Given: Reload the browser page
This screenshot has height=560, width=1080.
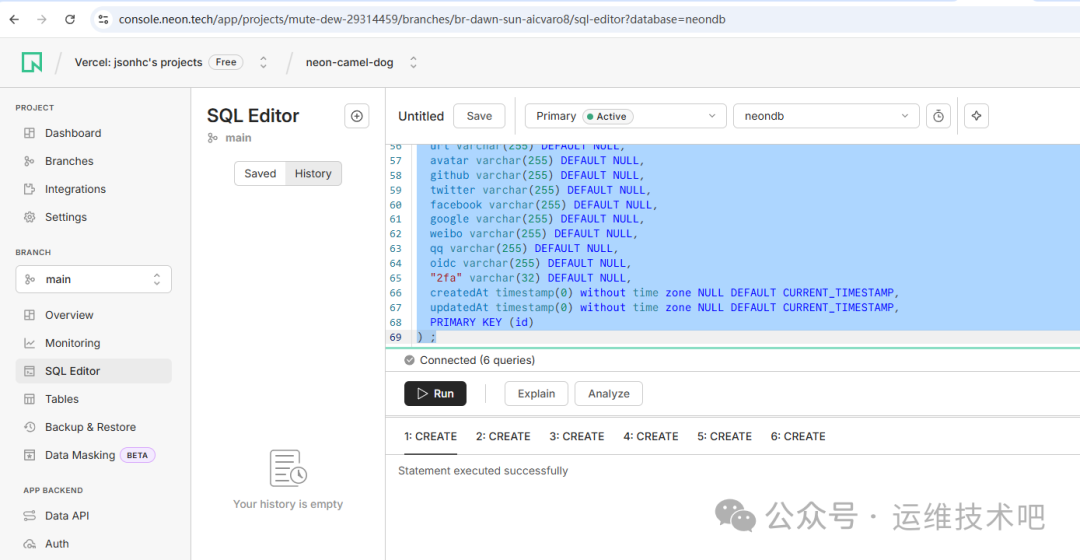Looking at the screenshot, I should [70, 19].
